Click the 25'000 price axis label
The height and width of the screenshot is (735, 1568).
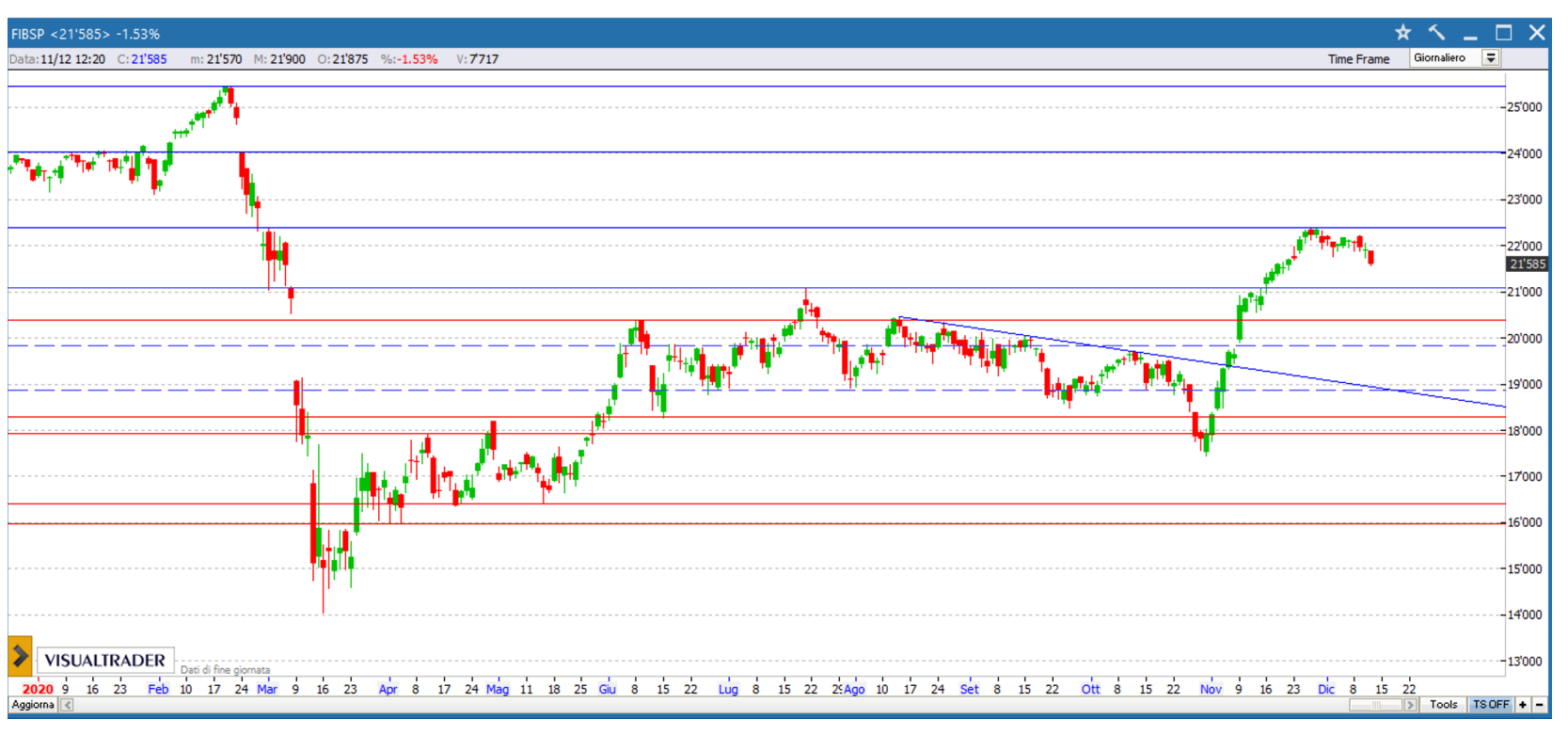pos(1525,107)
